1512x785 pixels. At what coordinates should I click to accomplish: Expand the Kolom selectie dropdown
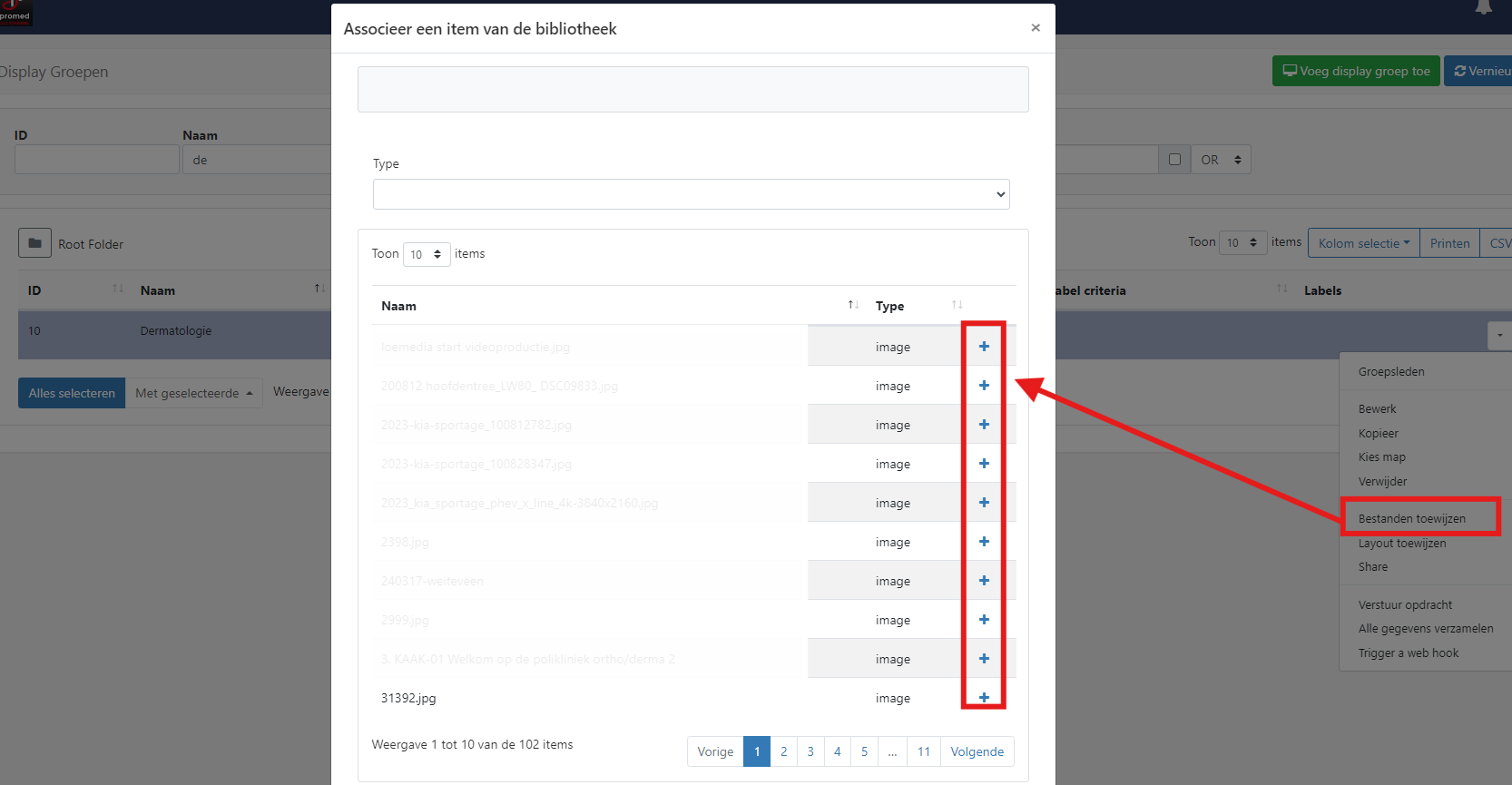[x=1363, y=243]
